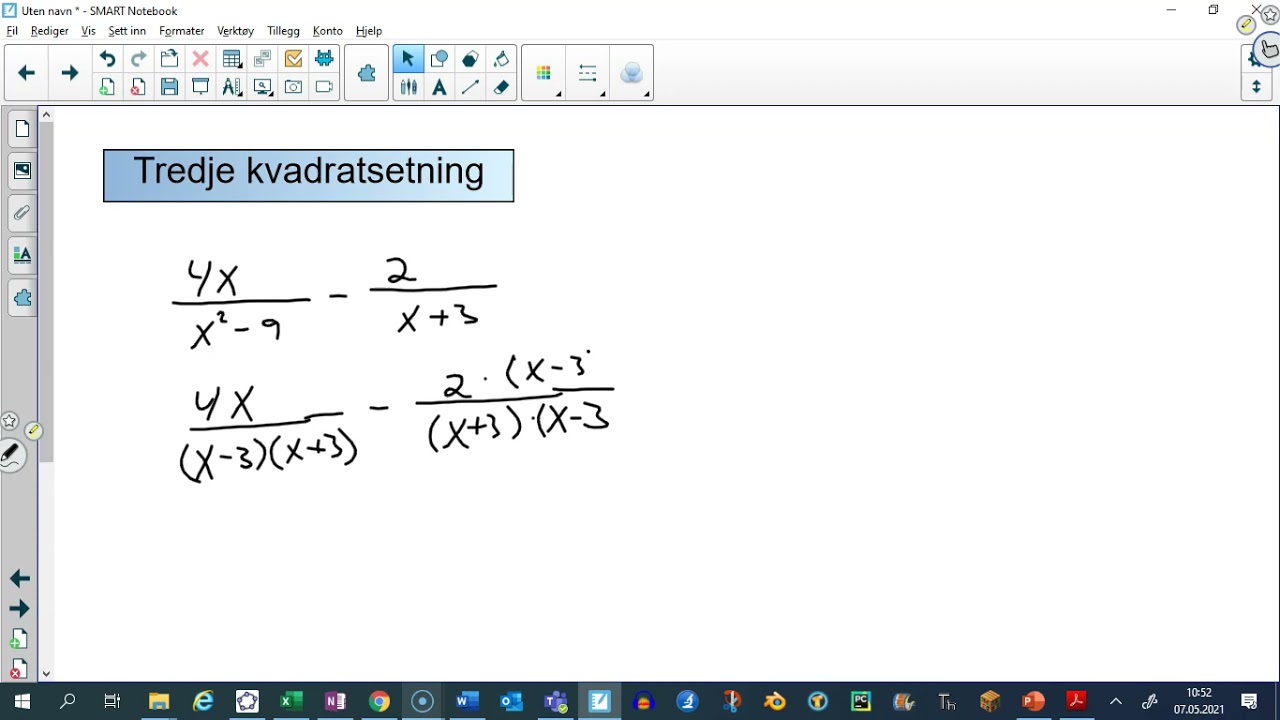
Task: Open the Sett inn menu
Action: [127, 31]
